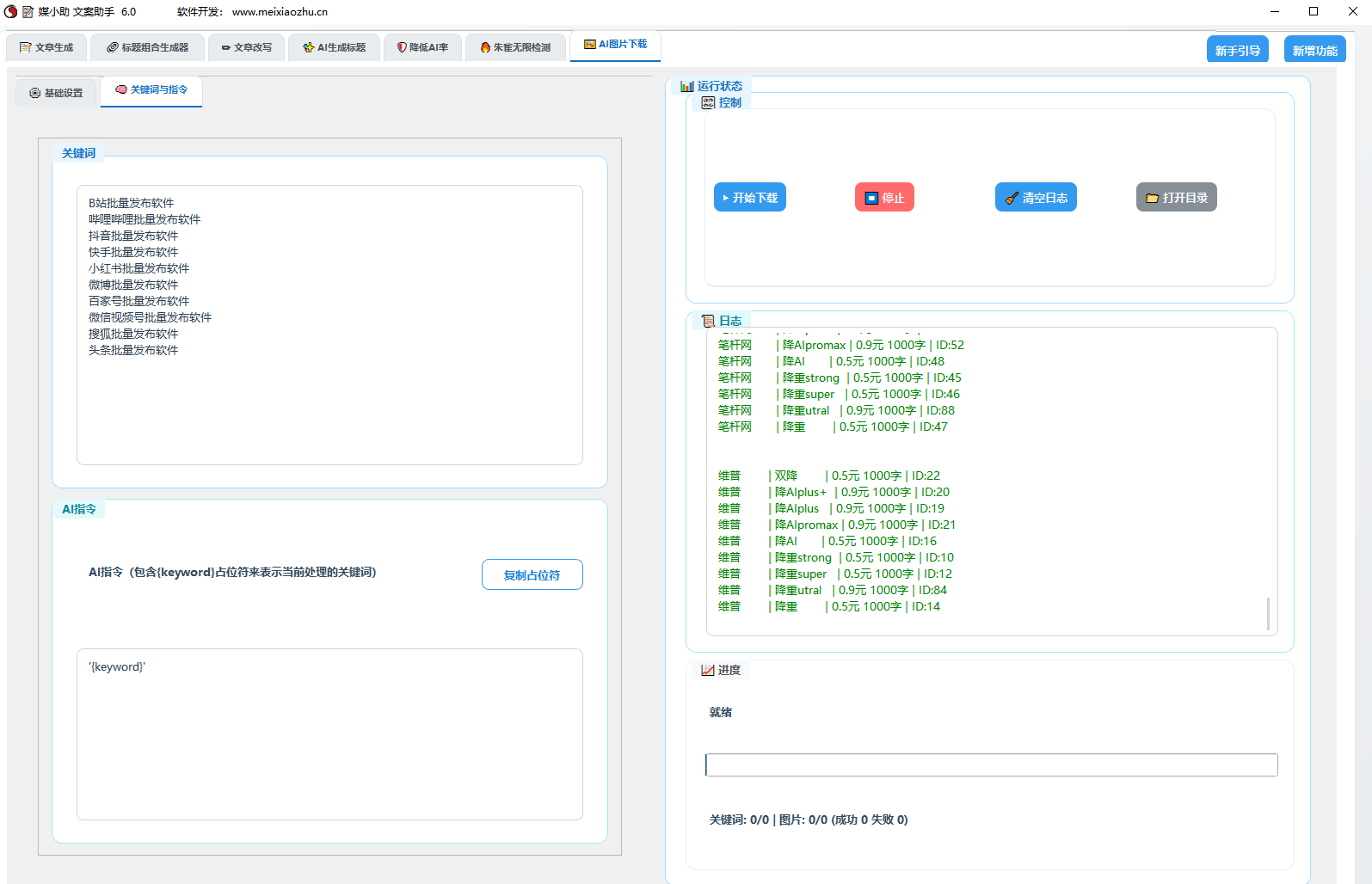The width and height of the screenshot is (1372, 884).
Task: Click the log panel vertical scrollbar
Action: tap(1268, 614)
